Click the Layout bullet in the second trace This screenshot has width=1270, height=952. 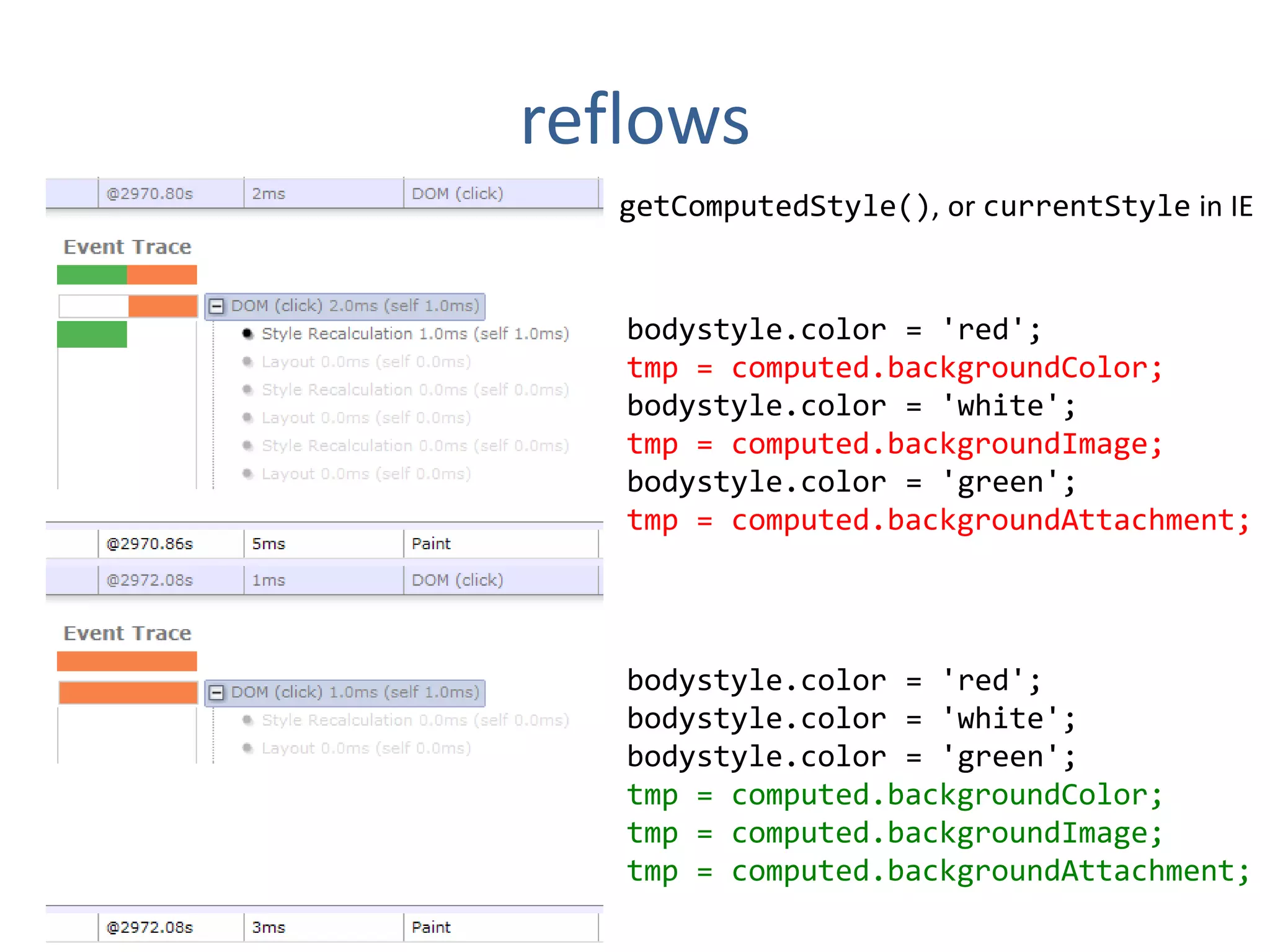pos(247,749)
